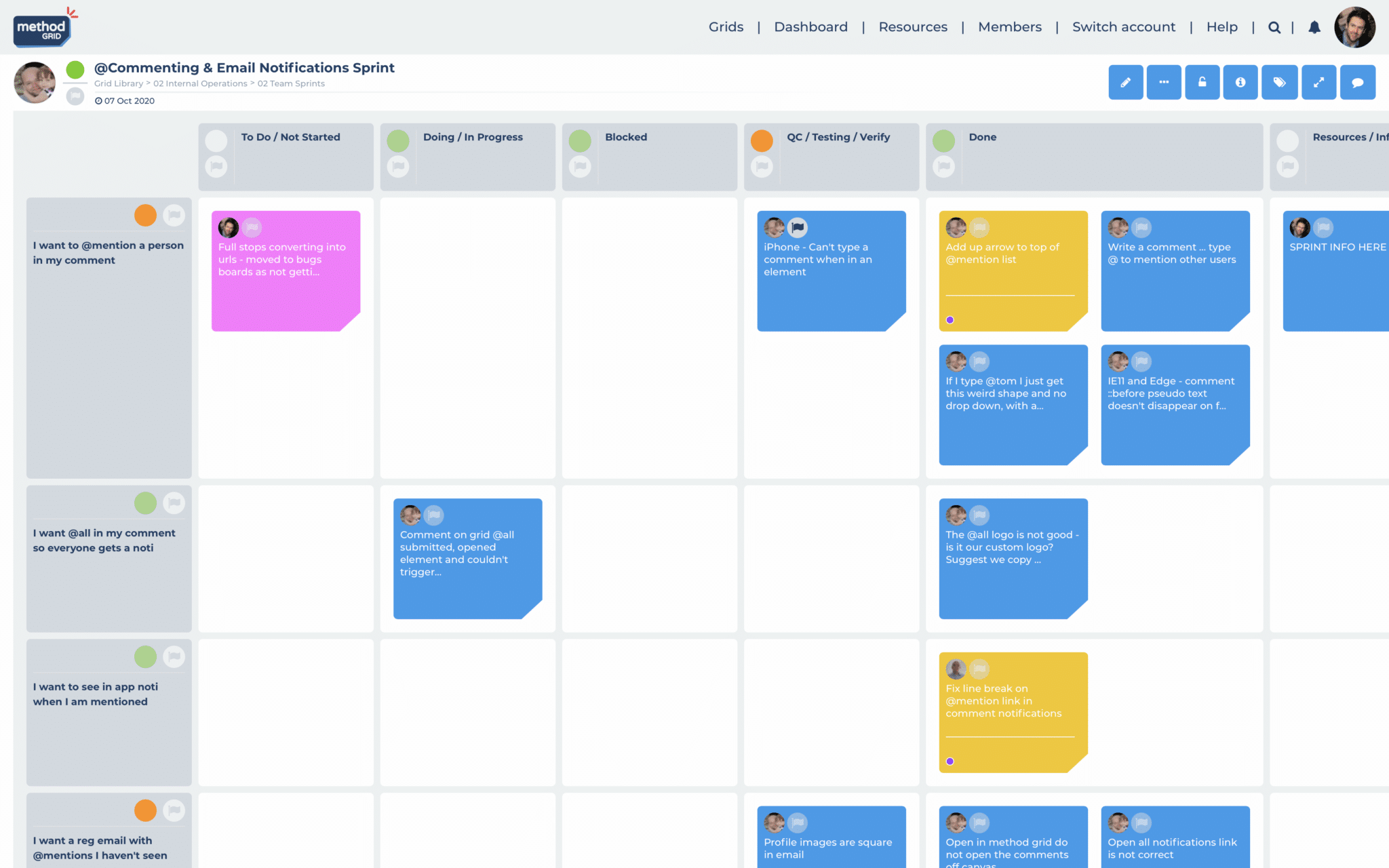This screenshot has height=868, width=1389.
Task: Click the edit pencil icon
Action: pos(1124,81)
